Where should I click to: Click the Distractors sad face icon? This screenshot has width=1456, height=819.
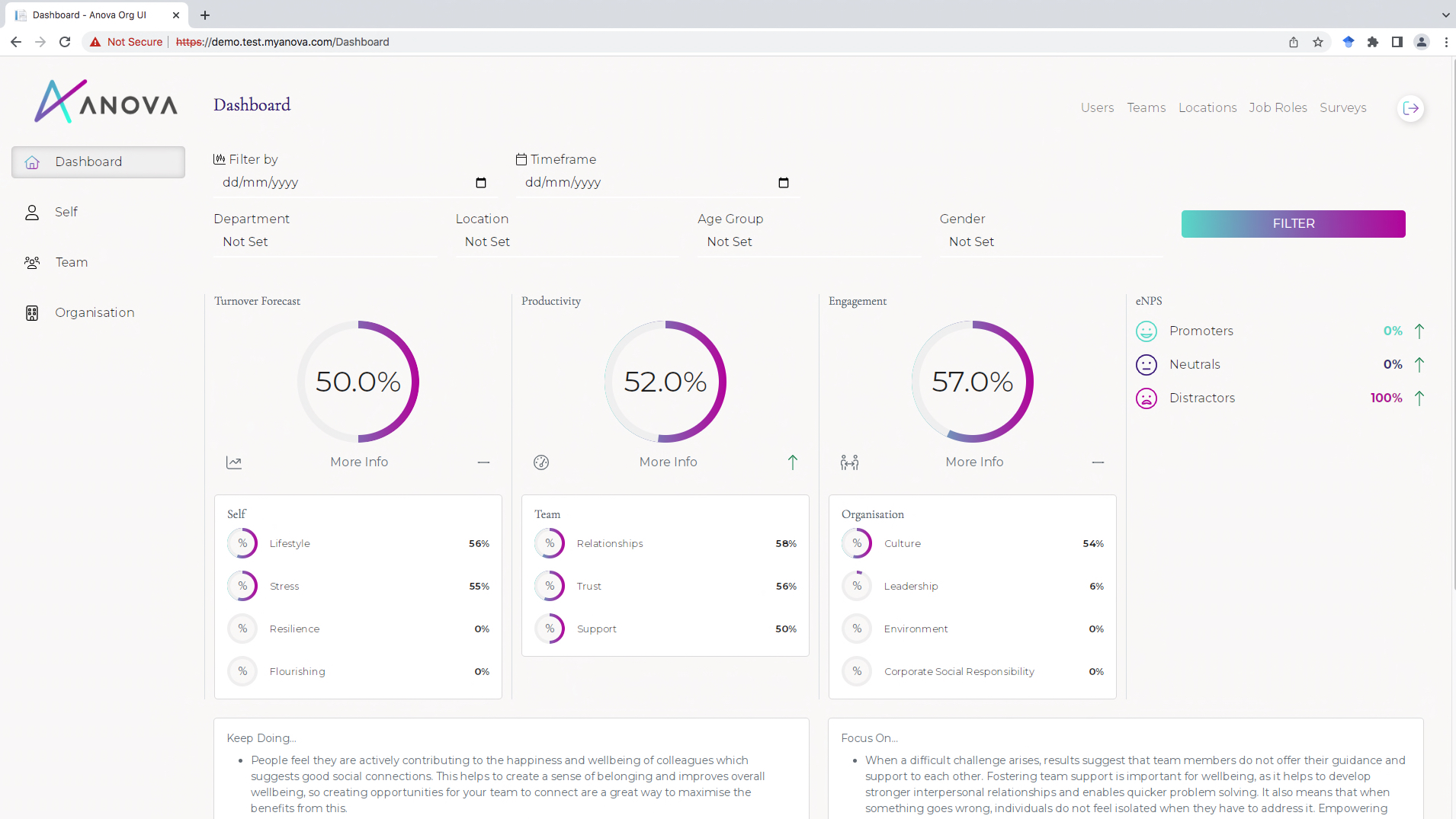[x=1146, y=398]
